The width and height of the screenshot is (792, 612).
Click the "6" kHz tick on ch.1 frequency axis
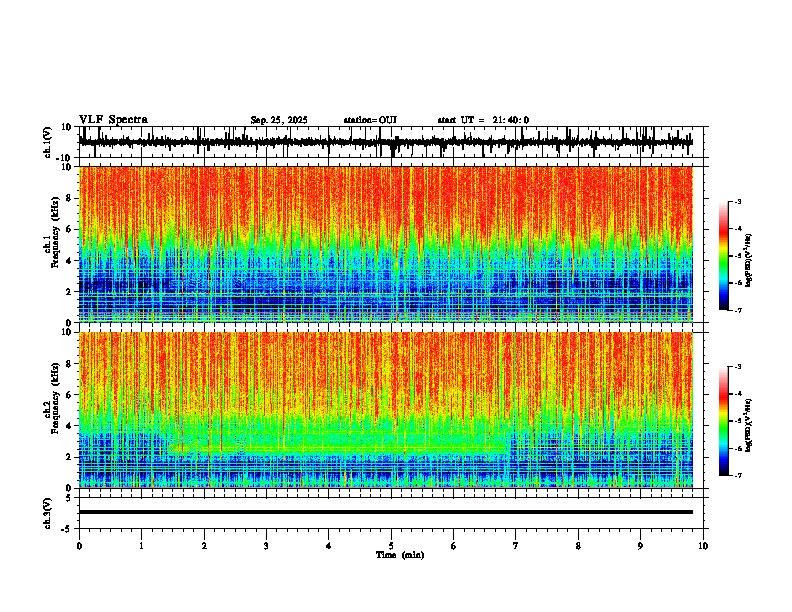pos(69,229)
